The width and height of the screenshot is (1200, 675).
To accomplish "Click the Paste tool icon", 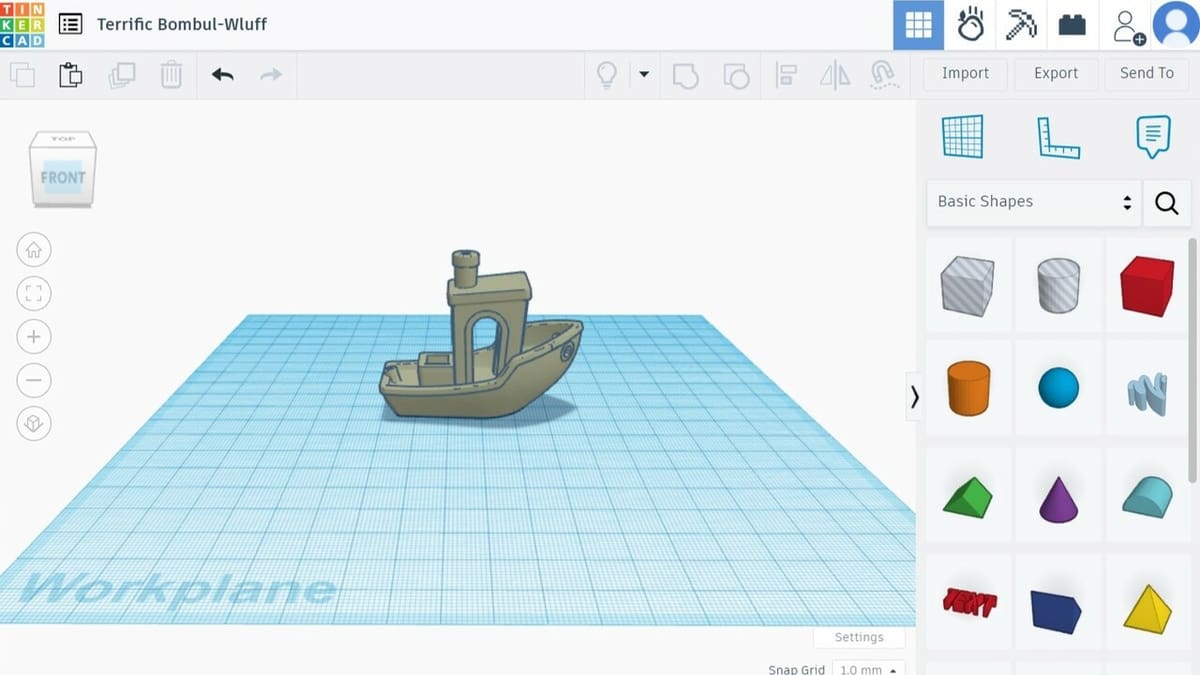I will click(x=70, y=75).
